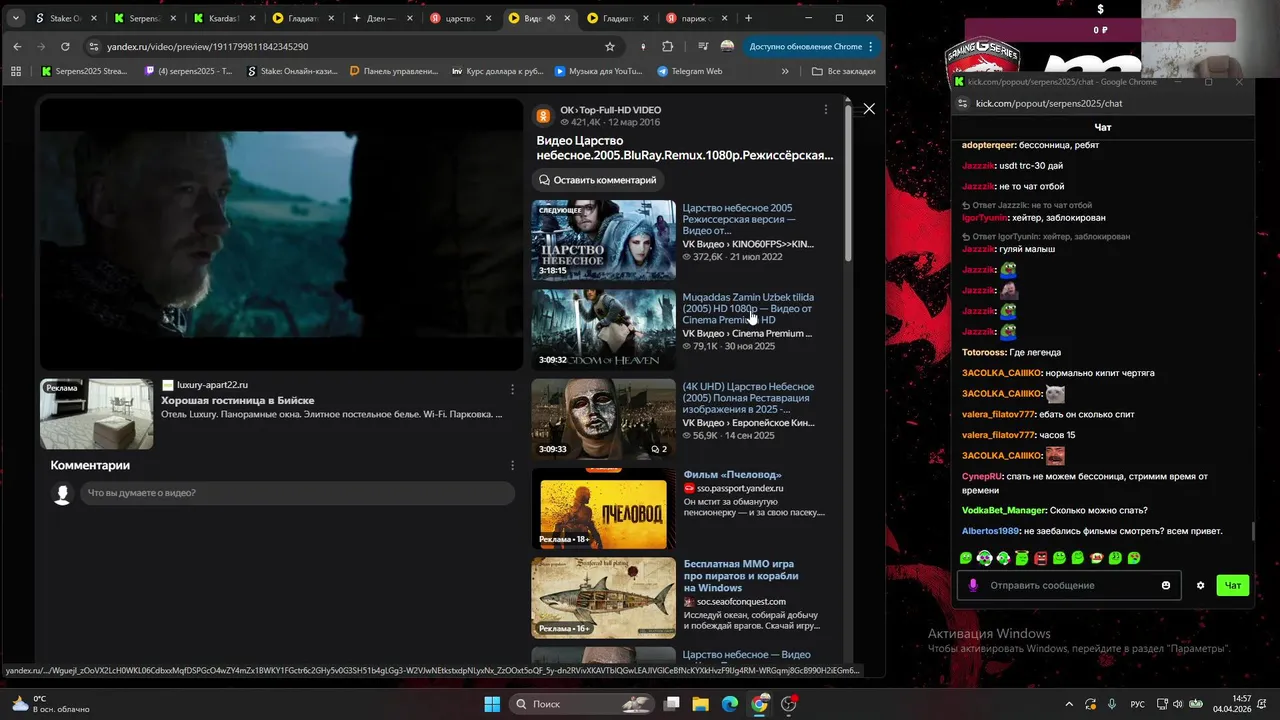The width and height of the screenshot is (1280, 720).
Task: Reload the page with the refresh icon
Action: (65, 46)
